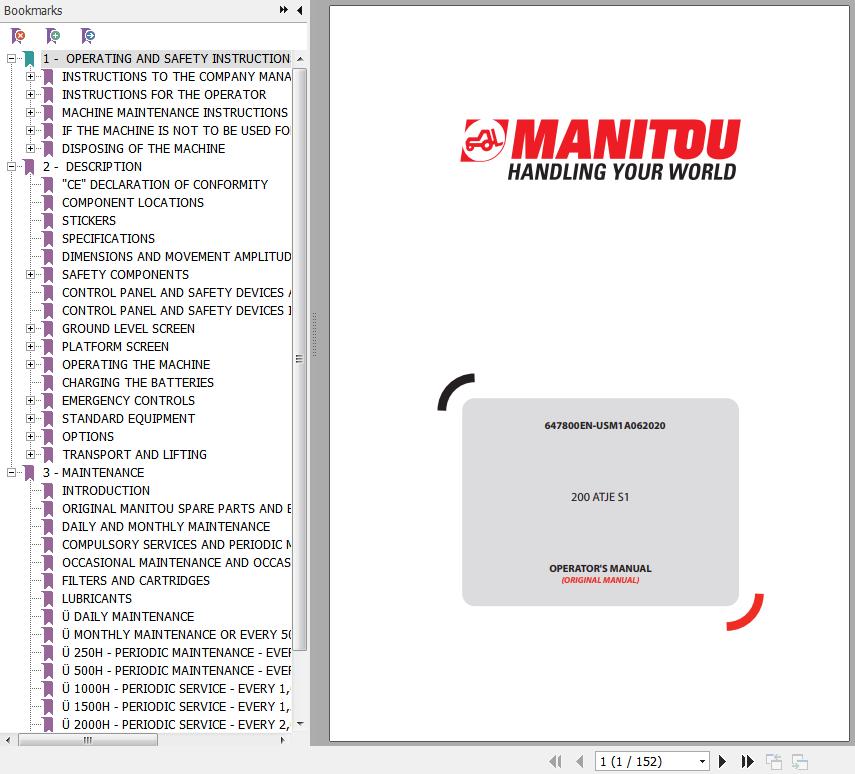Image resolution: width=855 pixels, height=774 pixels.
Task: Expand 'OPTIONS' bookmark
Action: coord(31,436)
